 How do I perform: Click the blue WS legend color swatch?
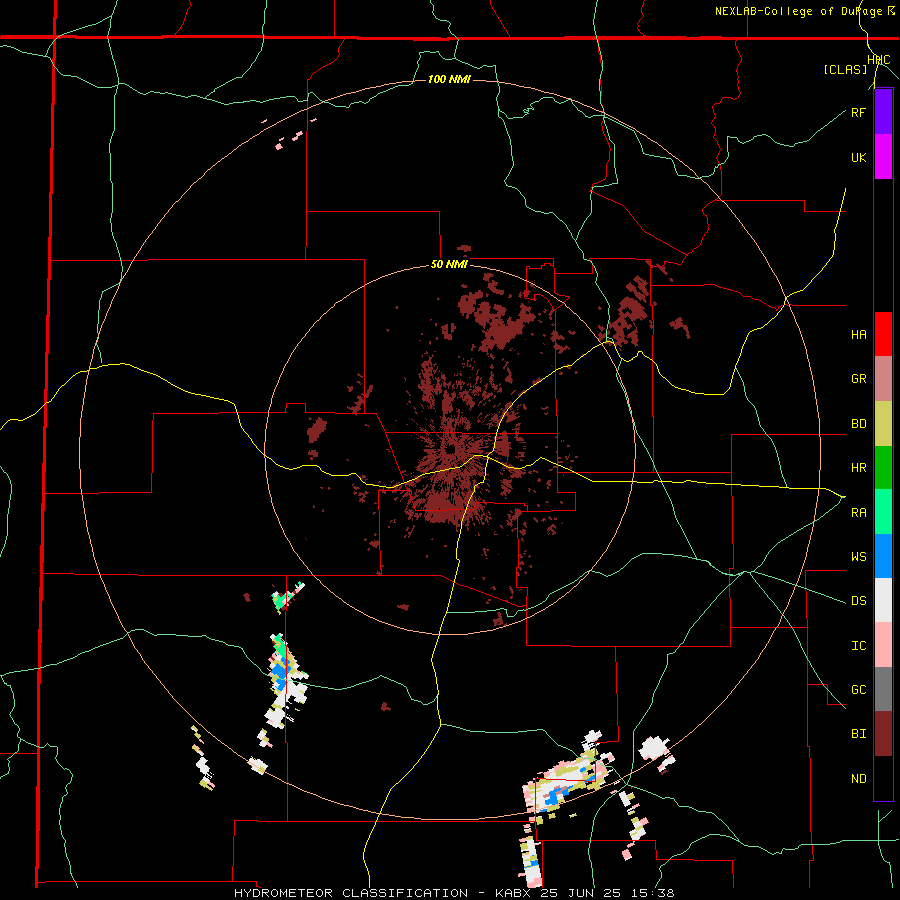[x=883, y=556]
